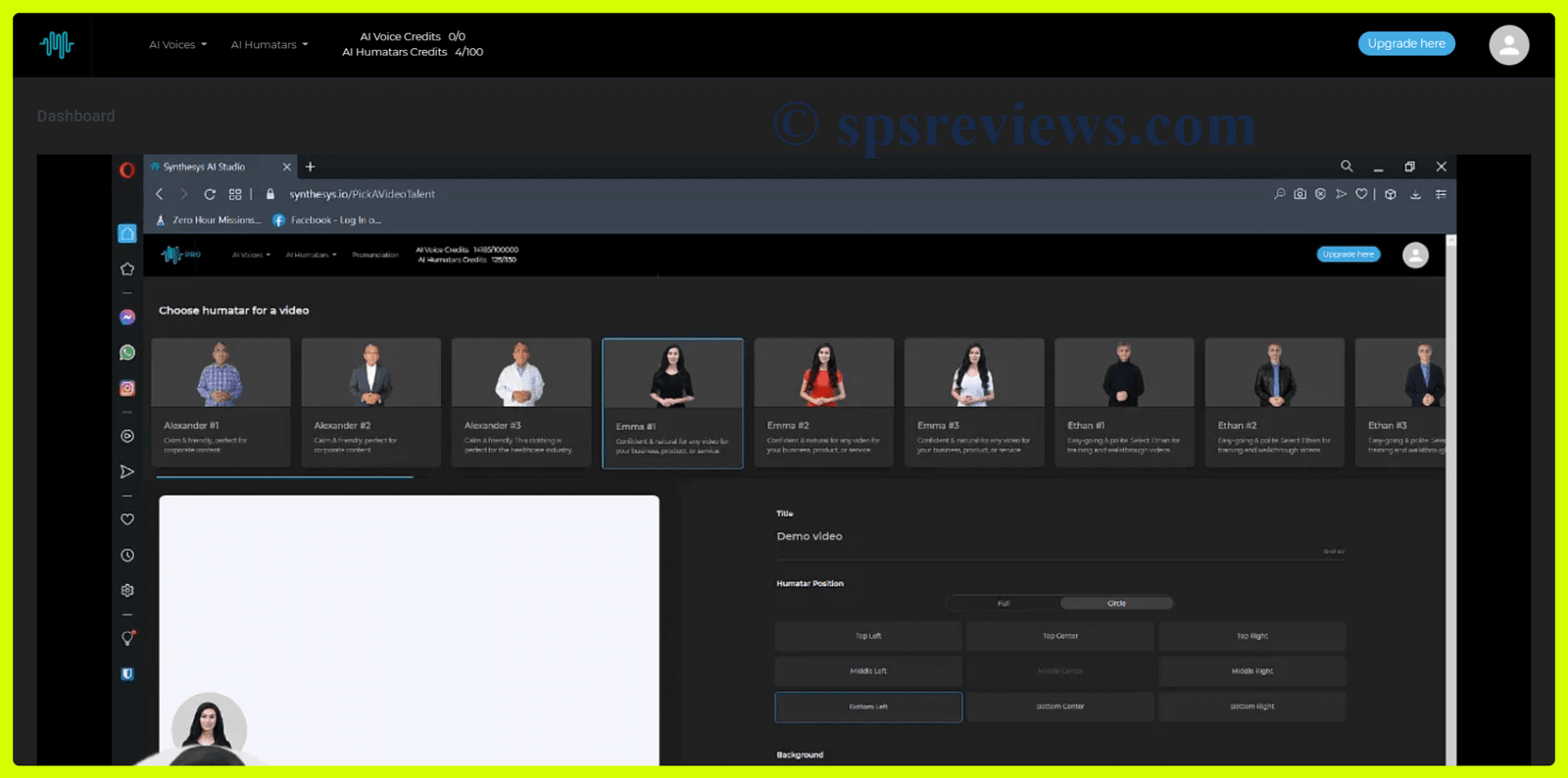Open the Opera sidebar home icon
Image resolution: width=1568 pixels, height=778 pixels.
click(127, 233)
